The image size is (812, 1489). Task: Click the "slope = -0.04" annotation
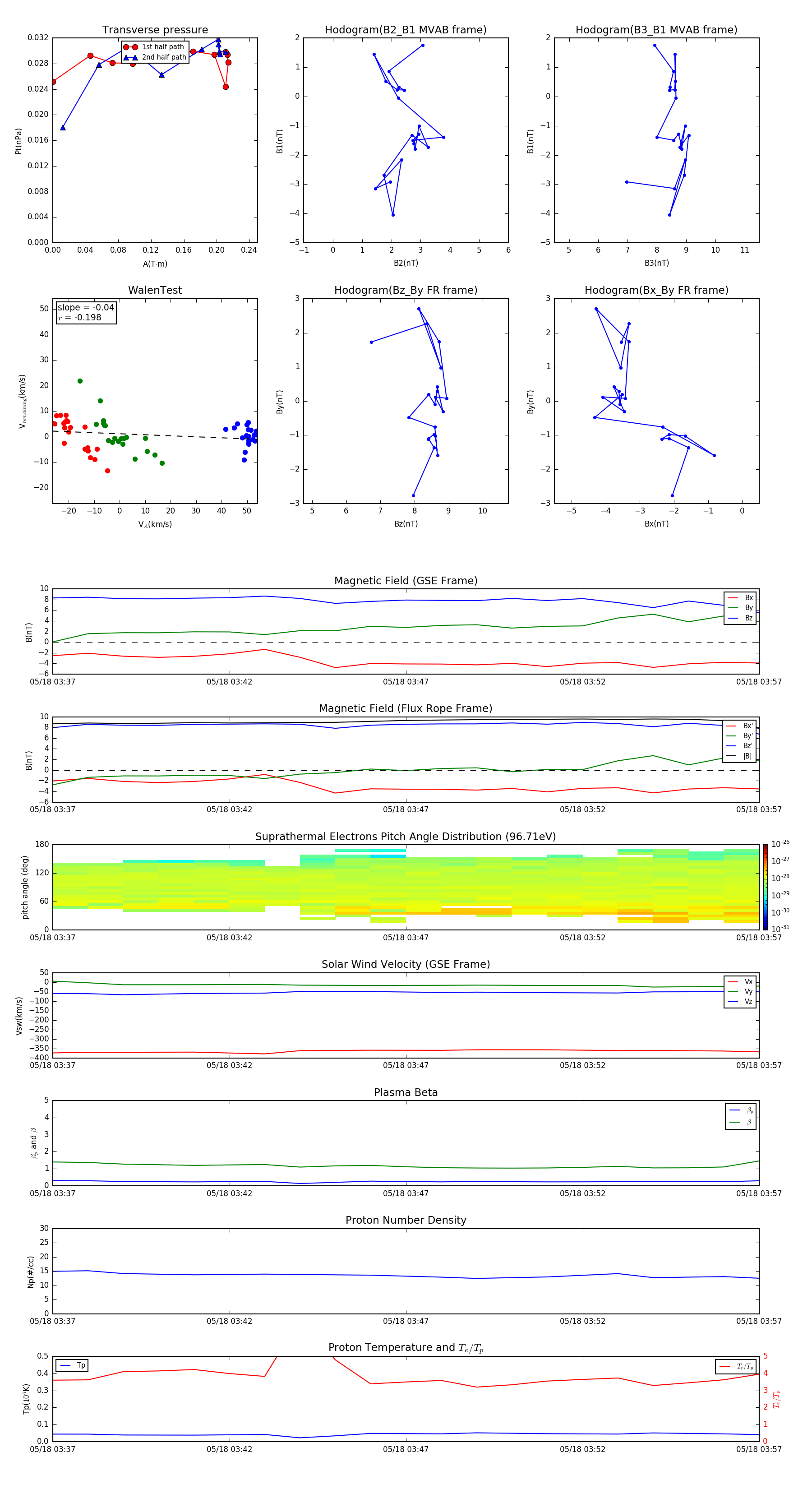(x=86, y=308)
